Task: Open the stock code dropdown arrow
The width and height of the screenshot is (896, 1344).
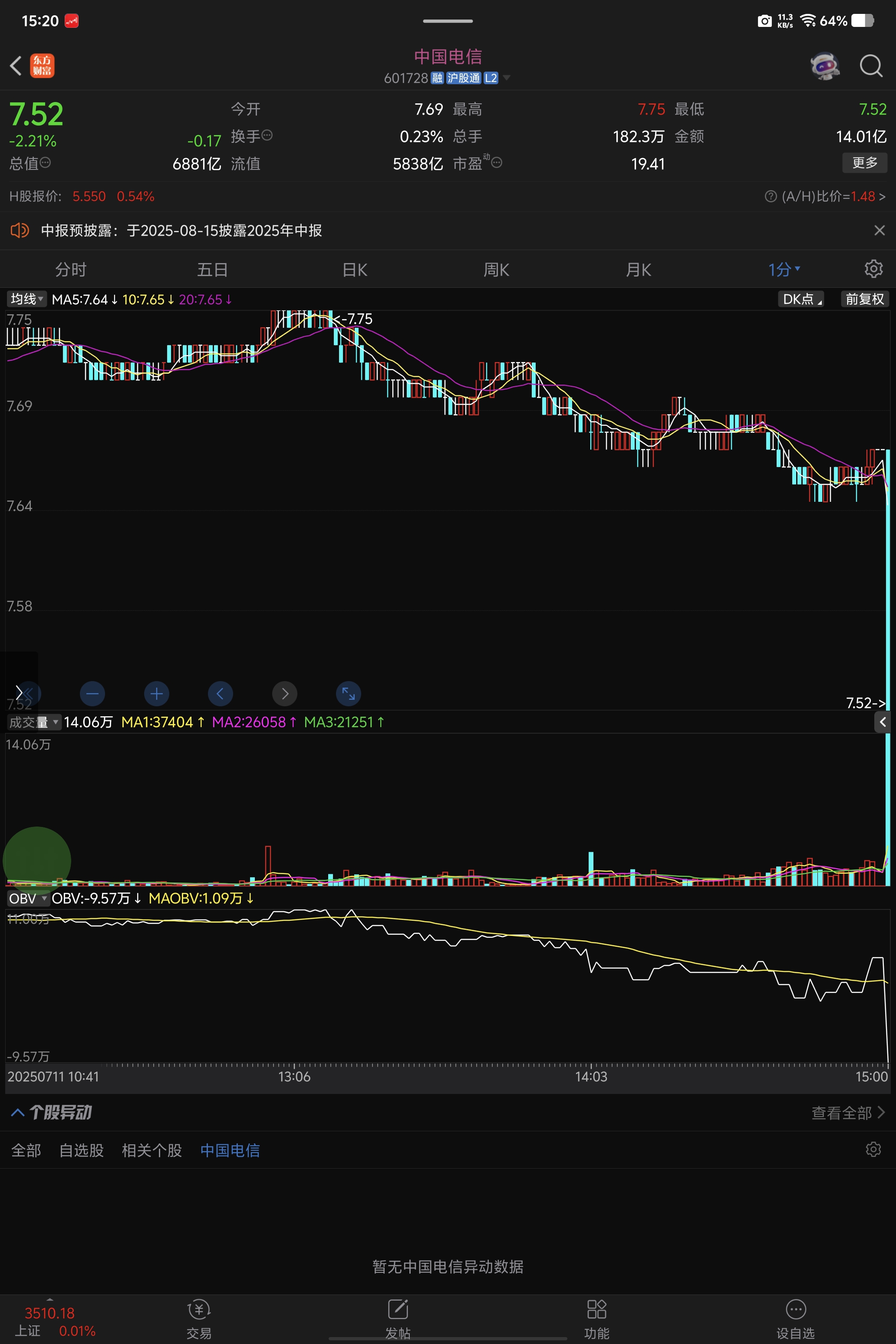Action: [x=506, y=77]
